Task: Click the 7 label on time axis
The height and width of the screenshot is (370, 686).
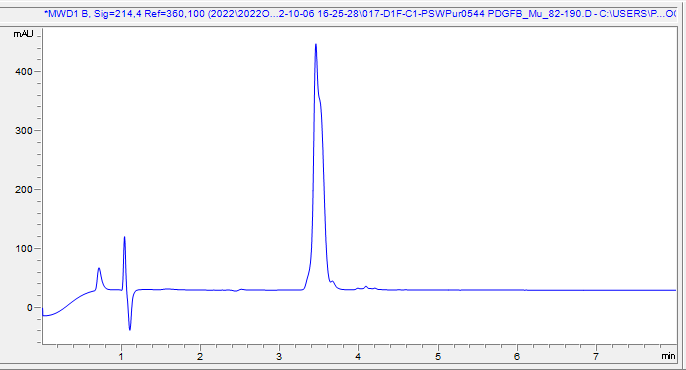Action: pos(596,356)
